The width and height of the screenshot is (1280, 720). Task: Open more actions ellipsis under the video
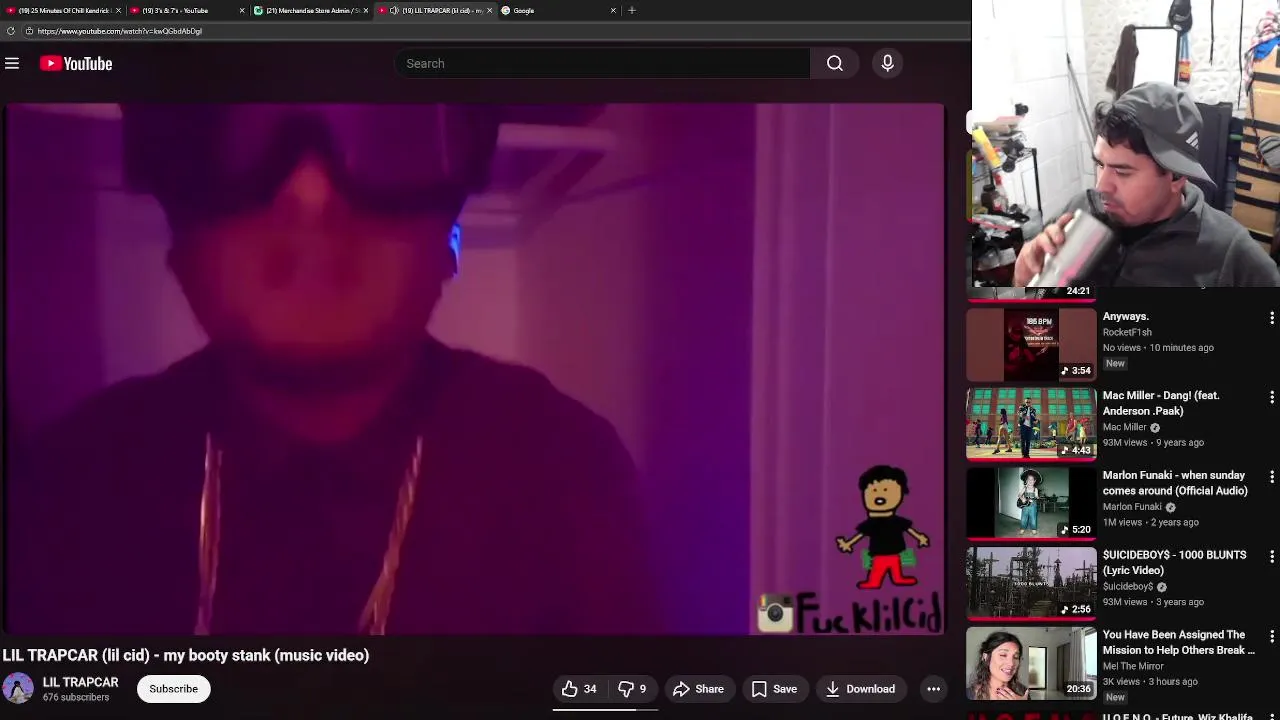933,688
